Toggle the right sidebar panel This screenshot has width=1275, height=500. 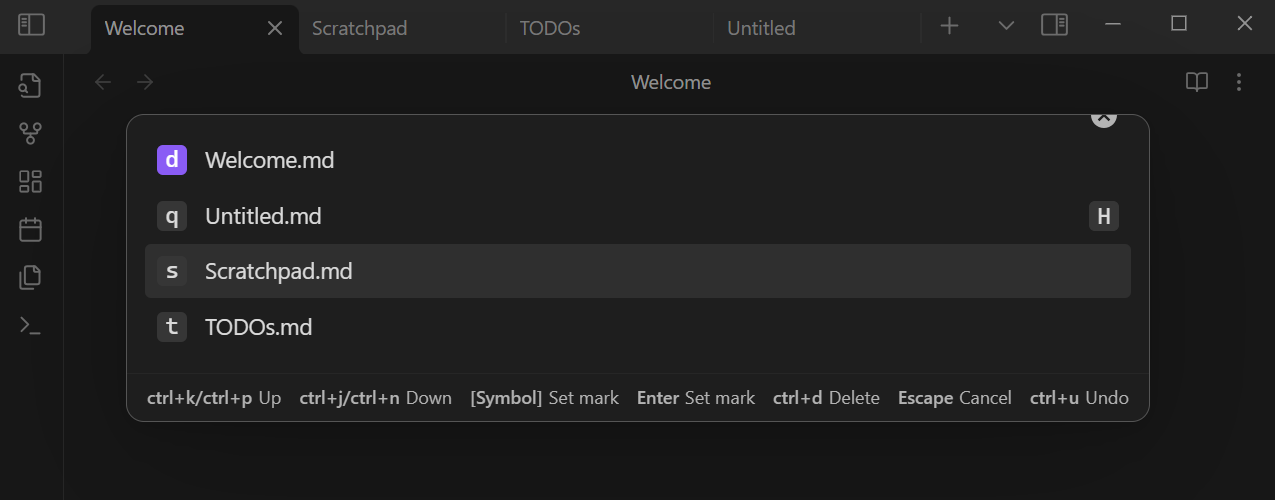[1054, 25]
